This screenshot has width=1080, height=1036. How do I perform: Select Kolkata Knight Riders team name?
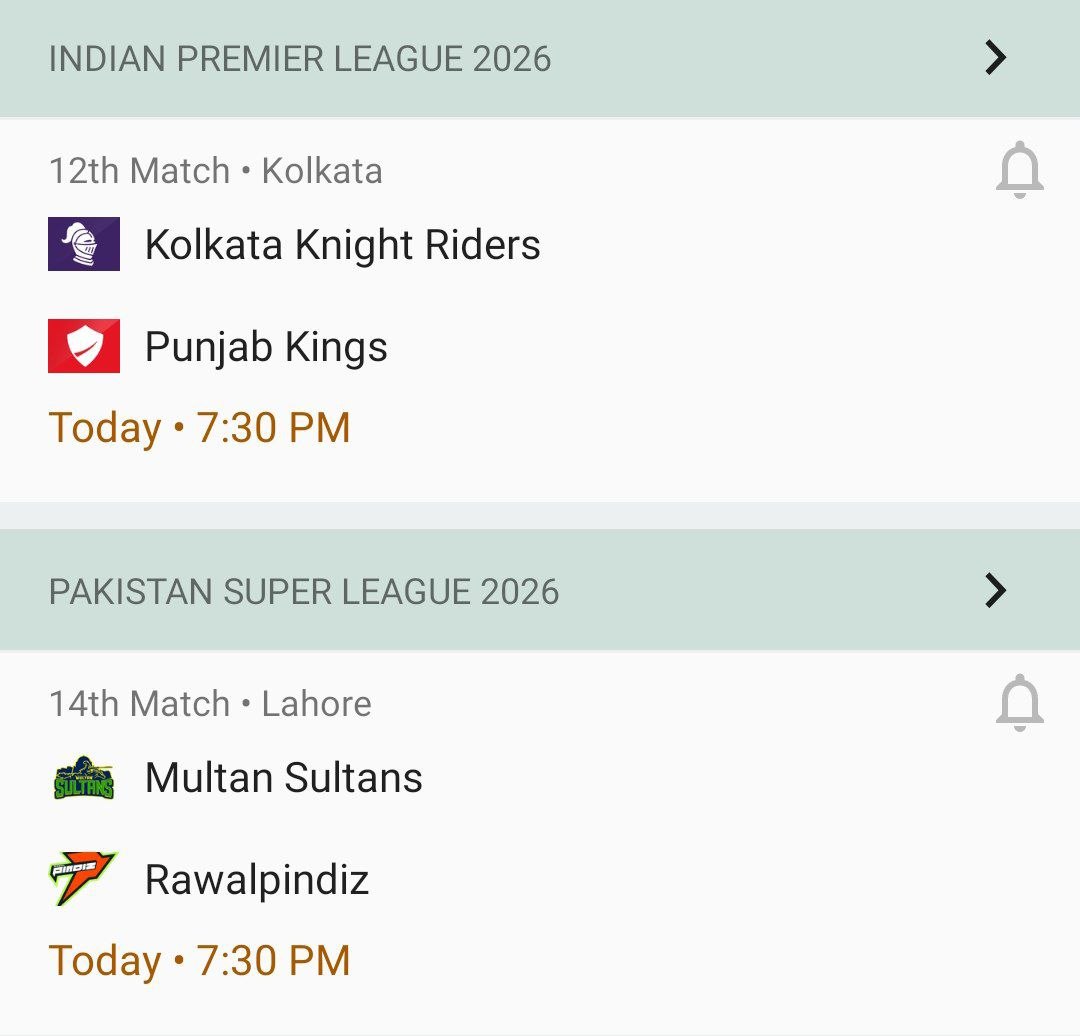[x=342, y=245]
